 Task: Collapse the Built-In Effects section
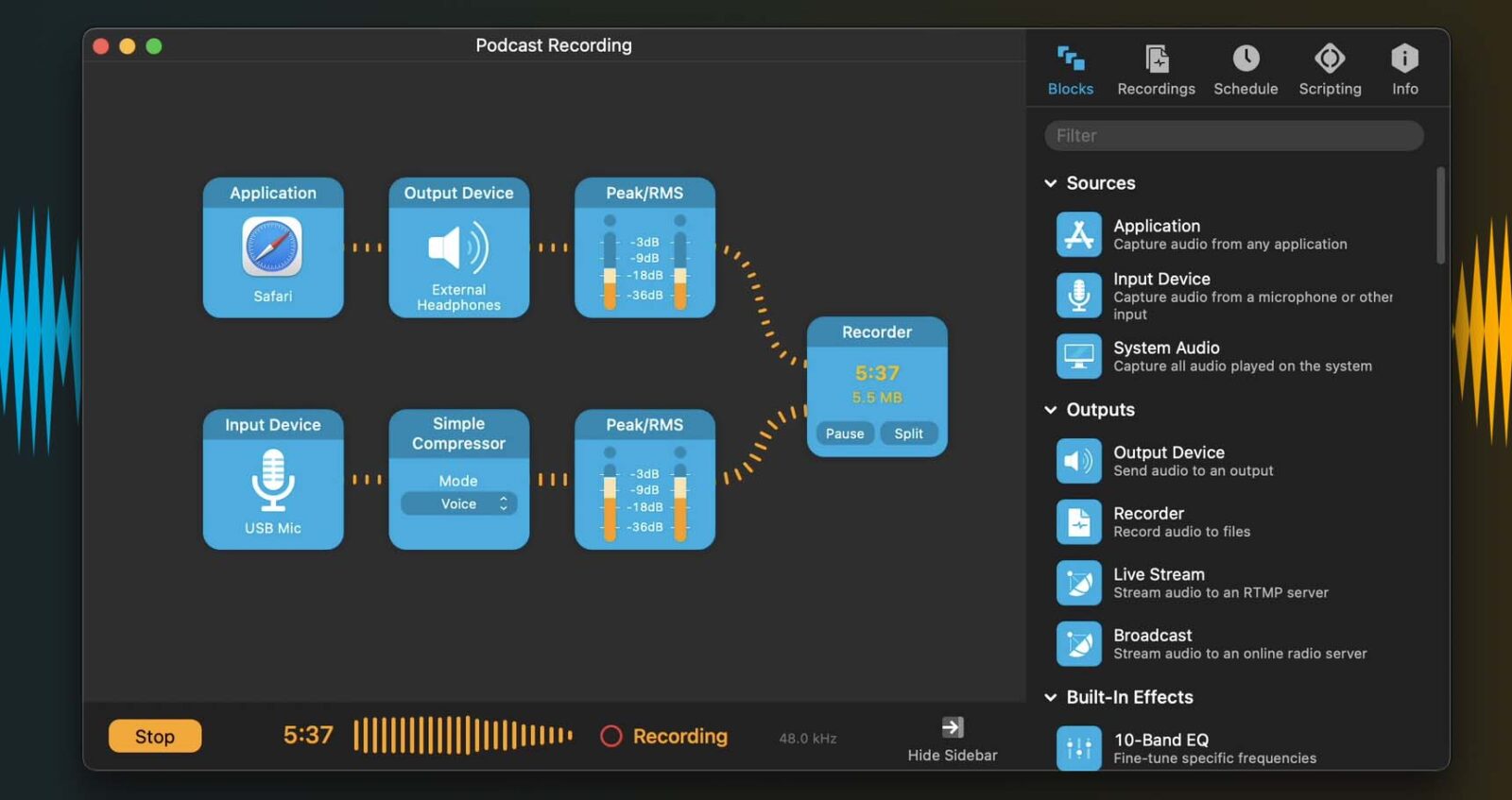click(1050, 697)
